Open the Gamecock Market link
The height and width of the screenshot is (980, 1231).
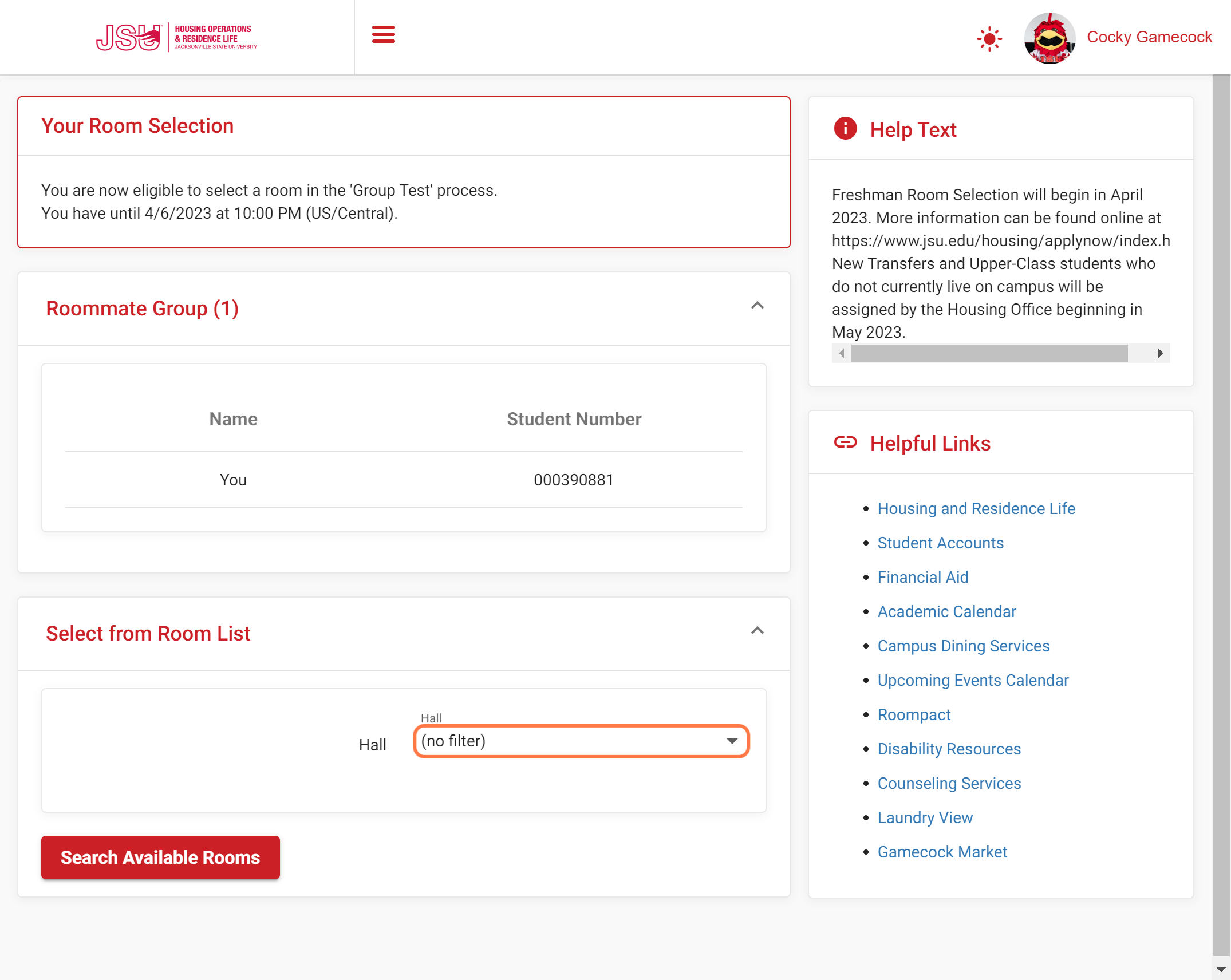click(x=942, y=852)
